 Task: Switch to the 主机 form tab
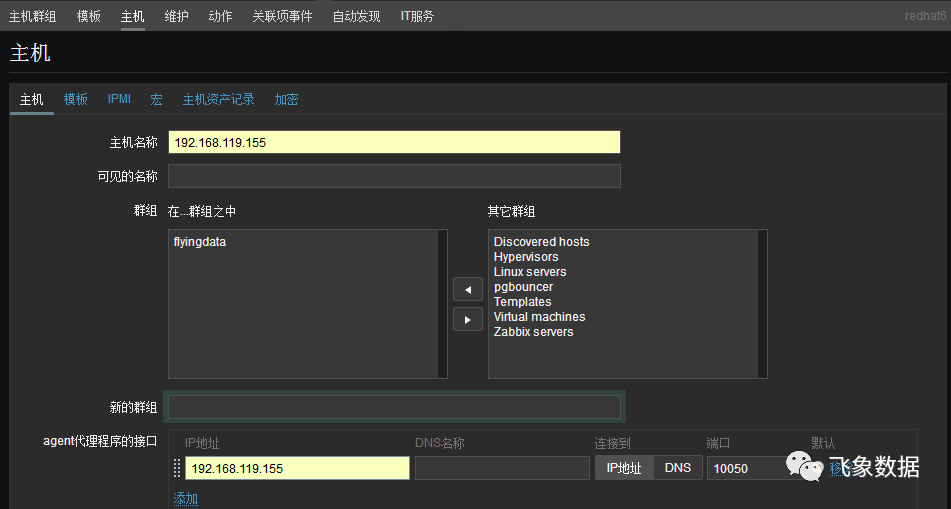tap(32, 99)
